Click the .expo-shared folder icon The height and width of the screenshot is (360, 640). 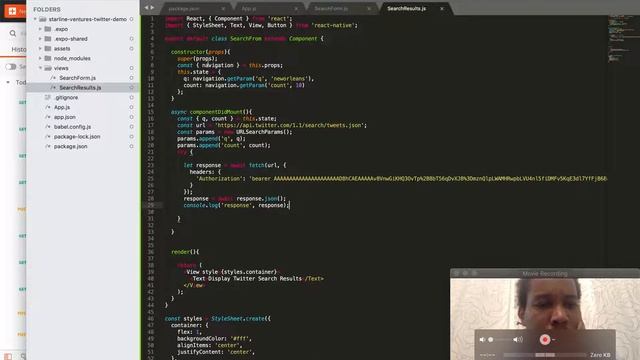pos(48,39)
